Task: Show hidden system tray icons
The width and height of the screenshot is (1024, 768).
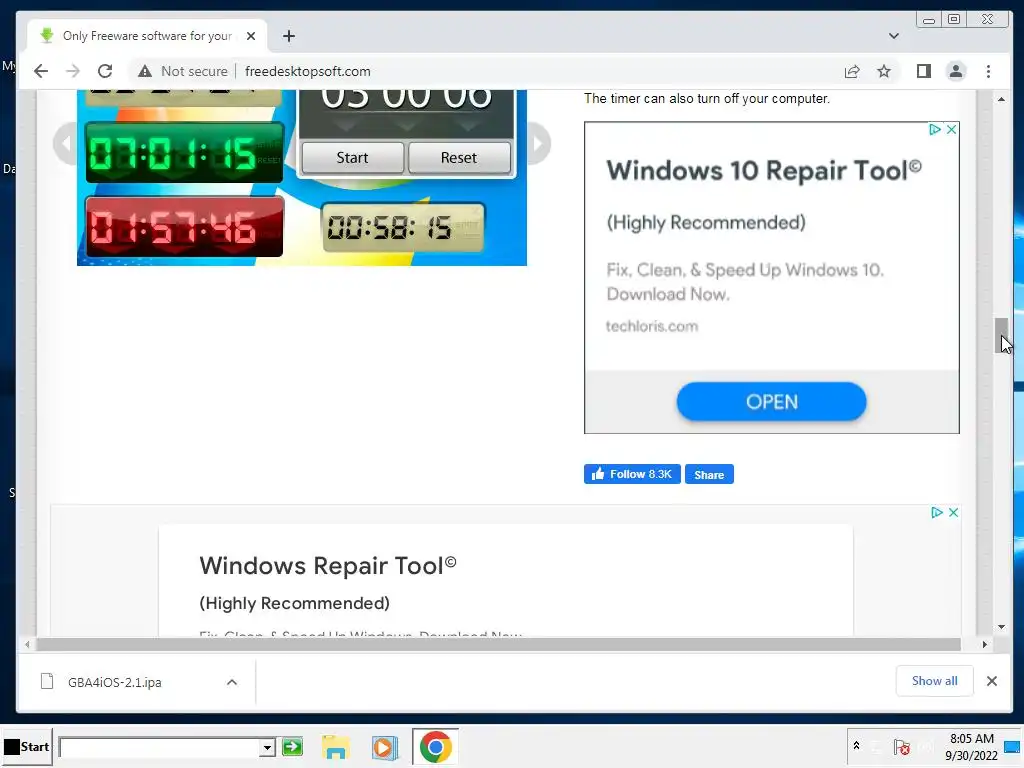Action: (x=856, y=746)
